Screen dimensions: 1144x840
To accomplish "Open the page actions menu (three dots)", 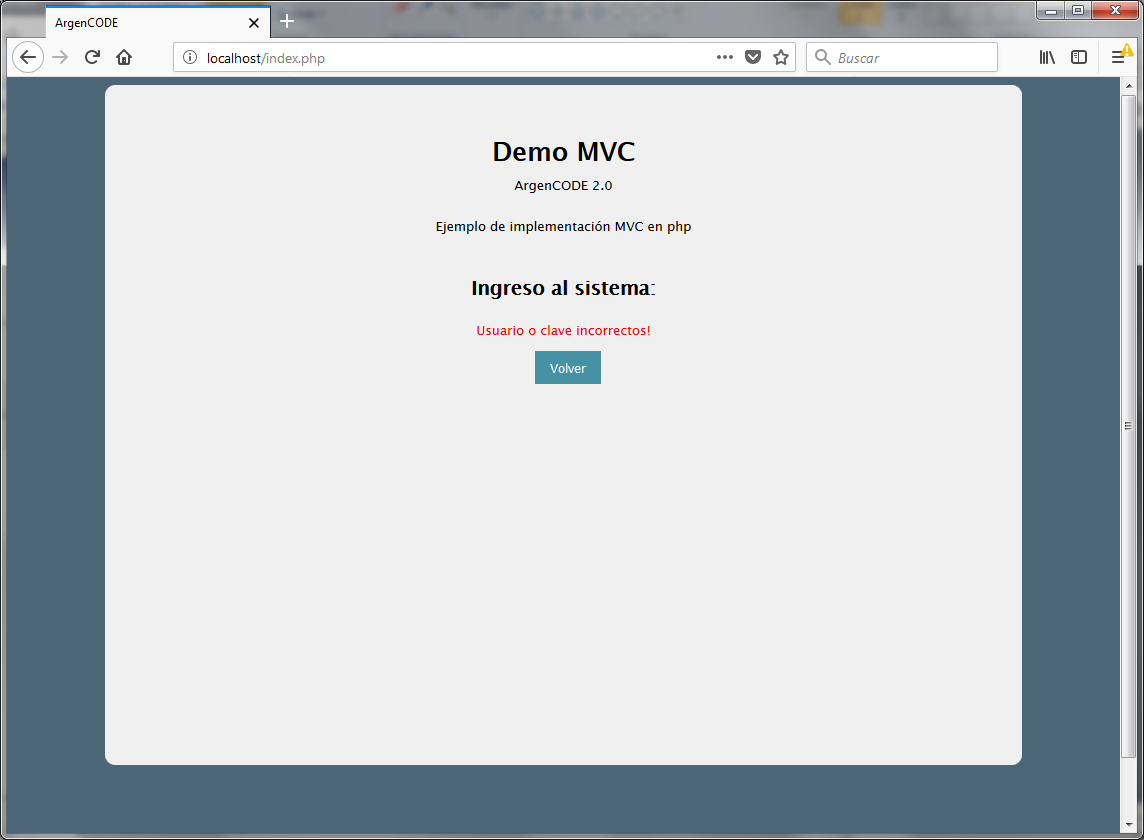I will pos(724,57).
